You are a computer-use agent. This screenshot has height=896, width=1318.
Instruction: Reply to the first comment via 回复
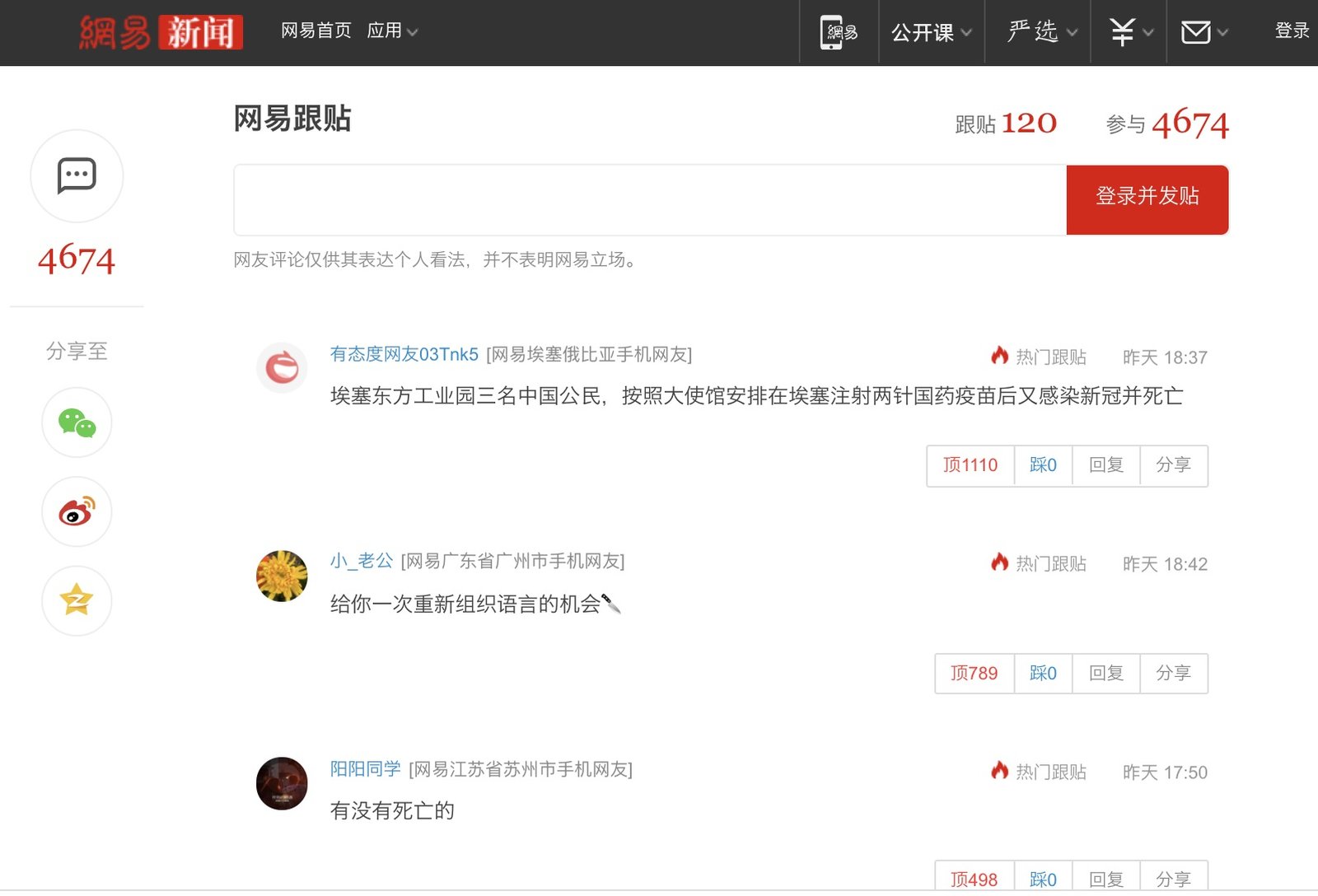[1105, 465]
